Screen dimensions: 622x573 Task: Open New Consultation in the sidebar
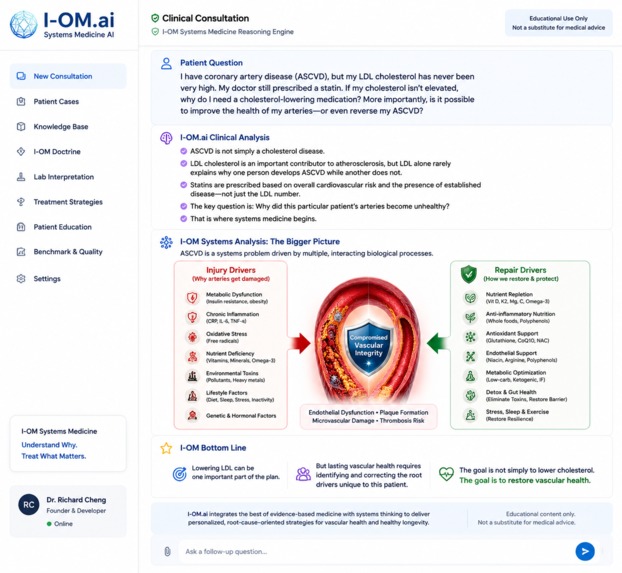pos(68,76)
